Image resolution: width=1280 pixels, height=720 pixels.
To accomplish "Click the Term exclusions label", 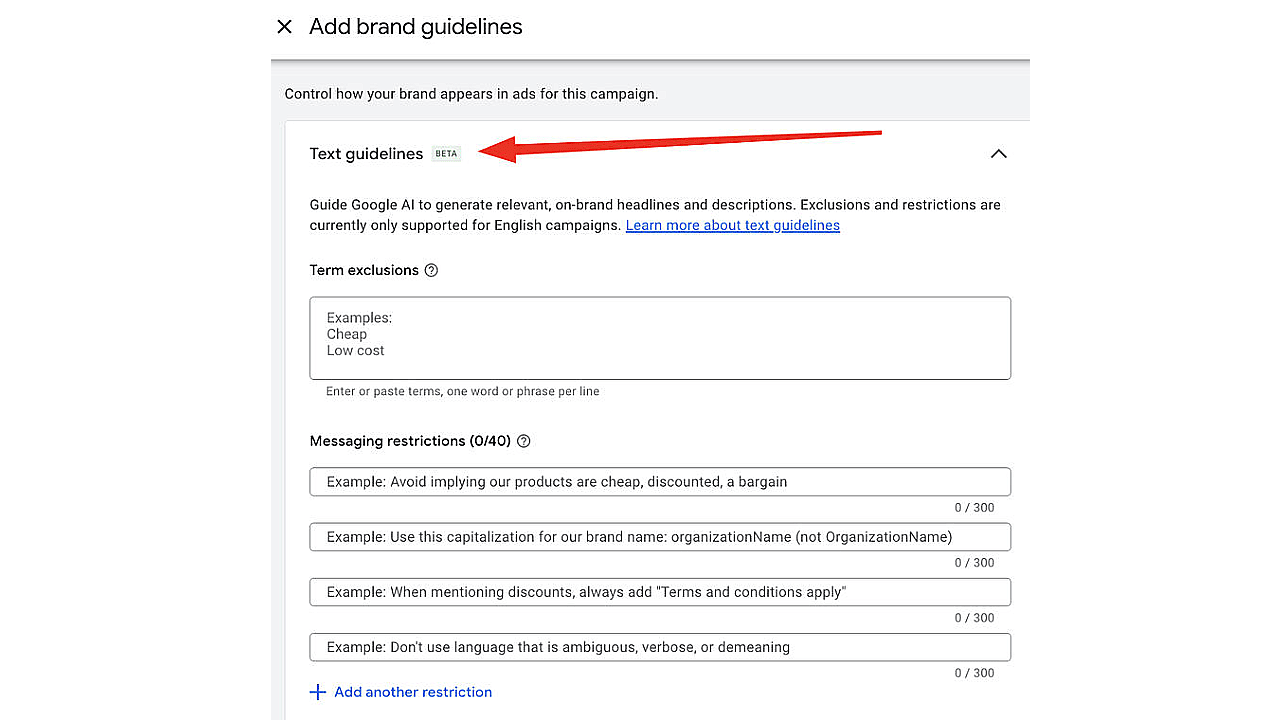I will point(364,271).
